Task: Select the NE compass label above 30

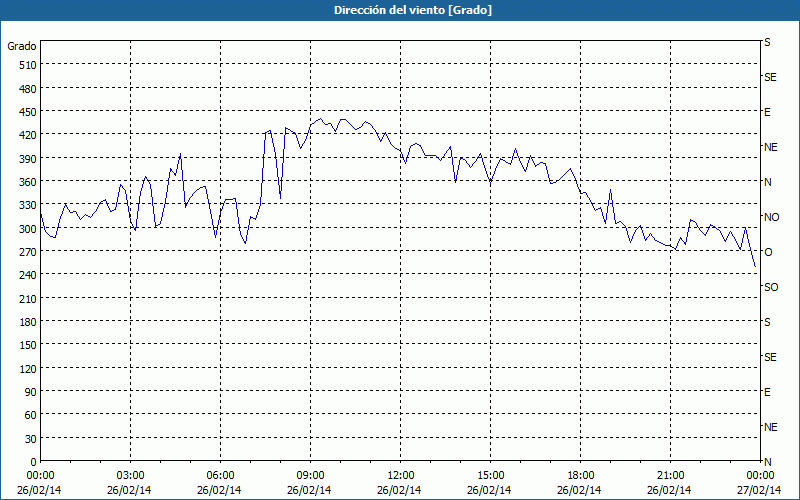Action: click(x=770, y=427)
